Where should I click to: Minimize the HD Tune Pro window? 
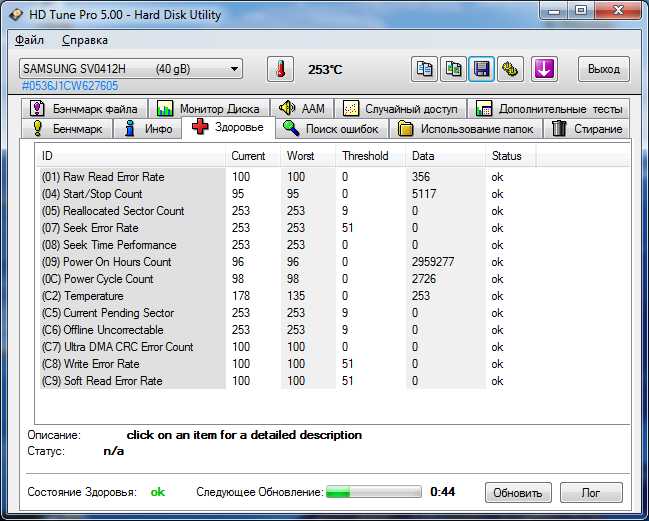click(x=553, y=11)
